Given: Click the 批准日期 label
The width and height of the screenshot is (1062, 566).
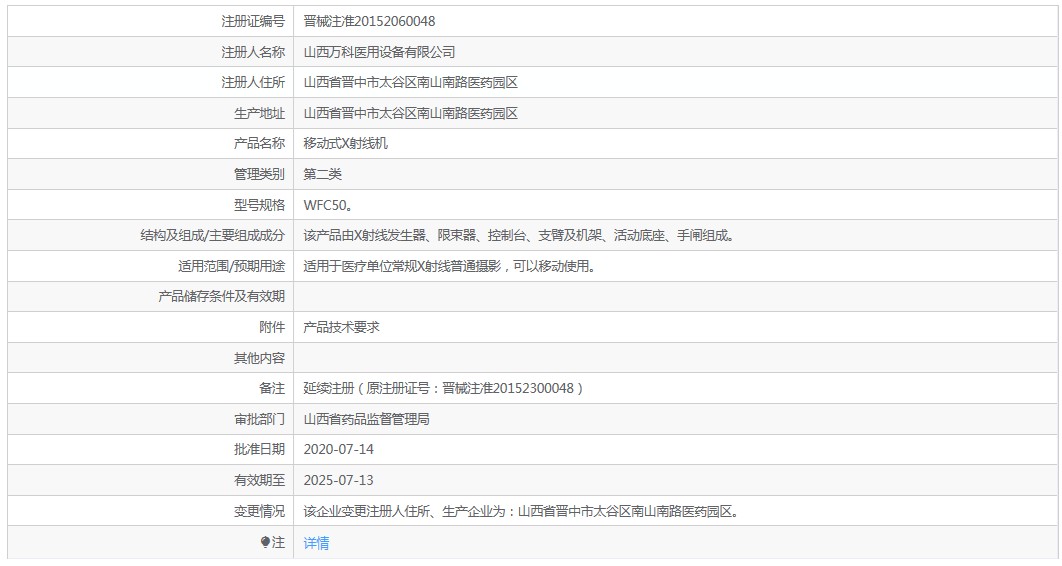Looking at the screenshot, I should 259,450.
